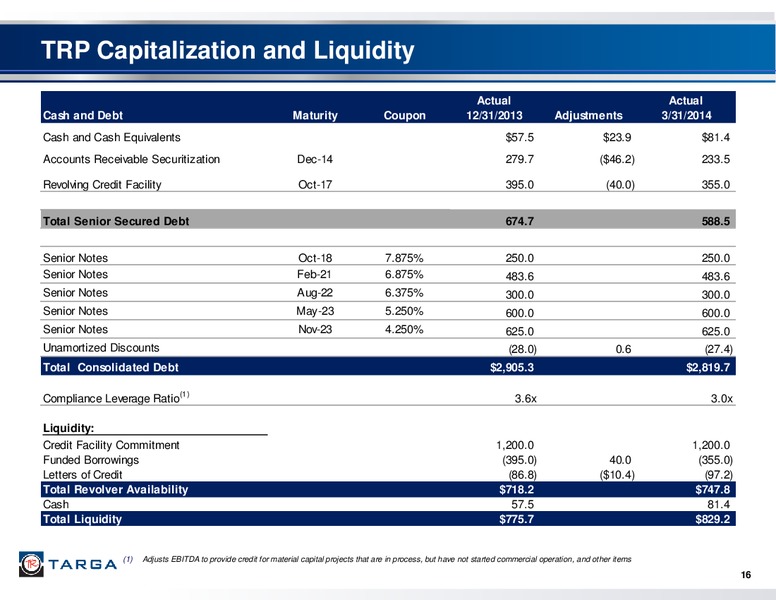The height and width of the screenshot is (600, 776).
Task: Click the '674.7' total secured debt value
Action: (519, 221)
